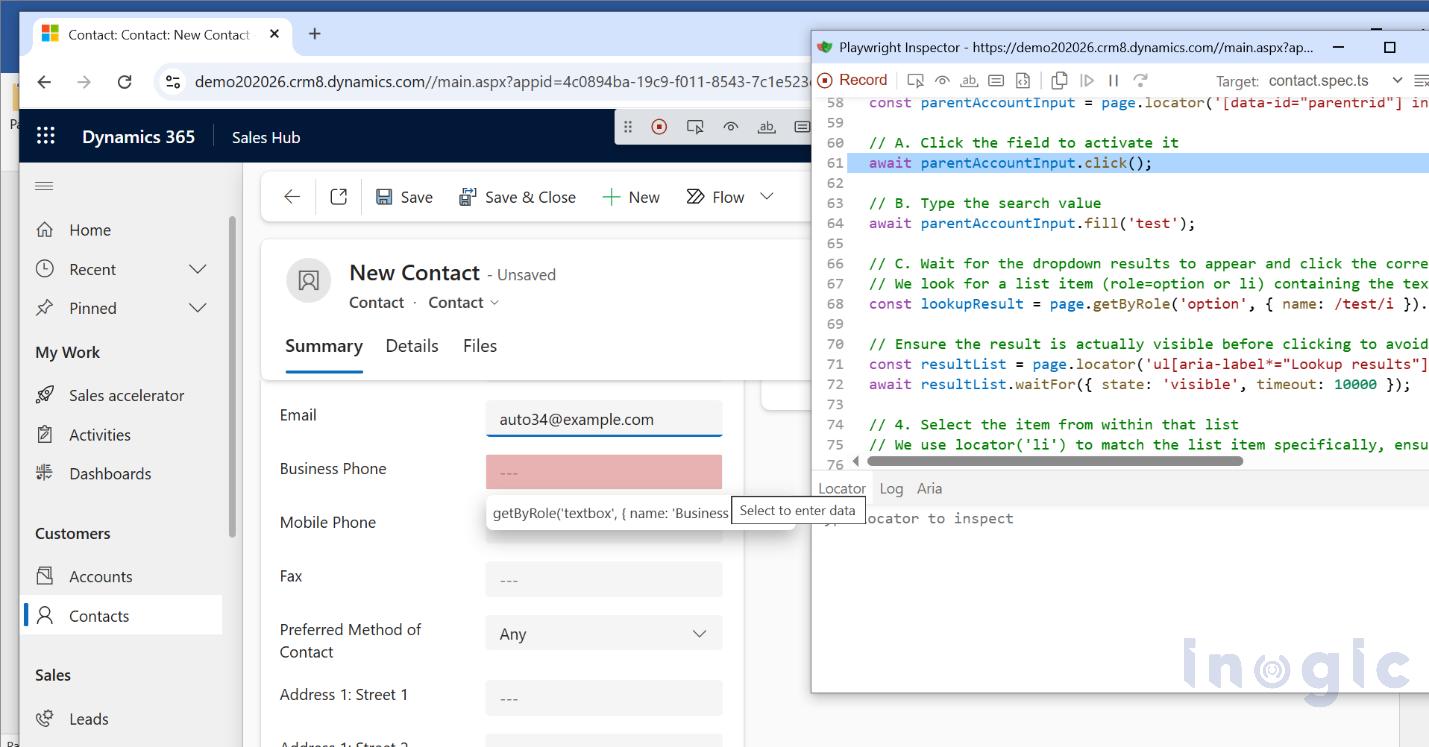This screenshot has width=1429, height=747.
Task: Click the Assert visibility eye icon
Action: [x=942, y=79]
